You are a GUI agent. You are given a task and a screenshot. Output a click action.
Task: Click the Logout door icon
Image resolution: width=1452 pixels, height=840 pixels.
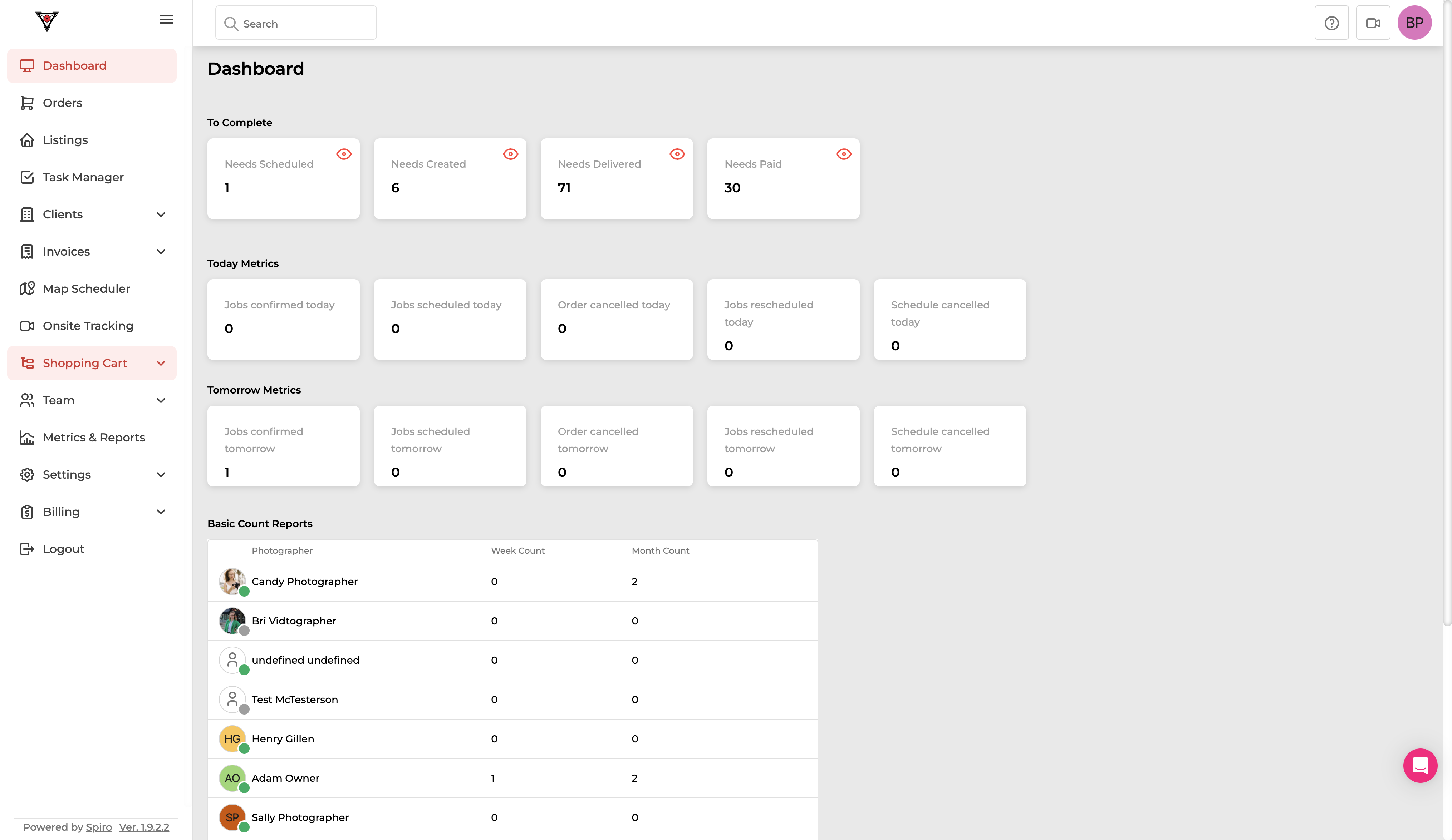coord(27,549)
